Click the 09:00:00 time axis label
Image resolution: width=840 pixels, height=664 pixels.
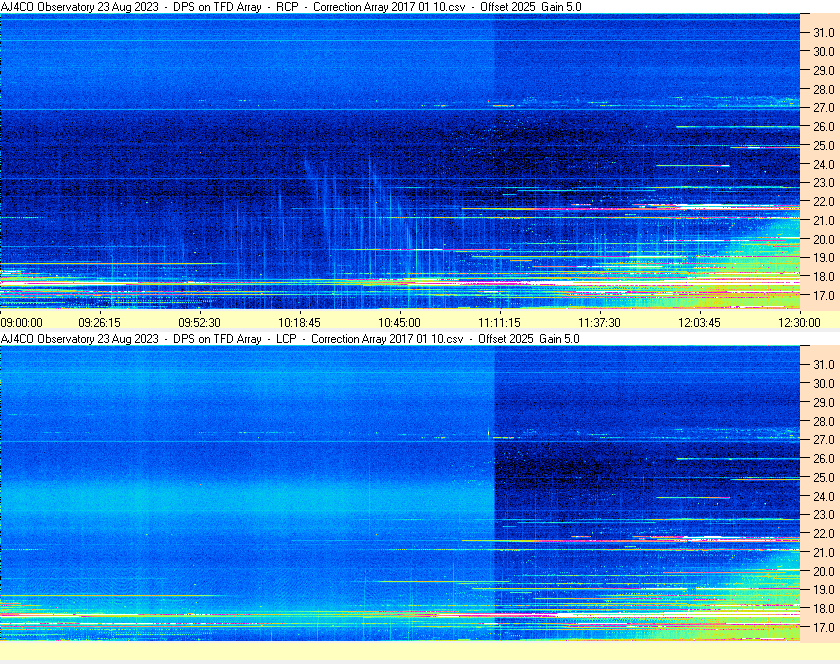pyautogui.click(x=22, y=322)
